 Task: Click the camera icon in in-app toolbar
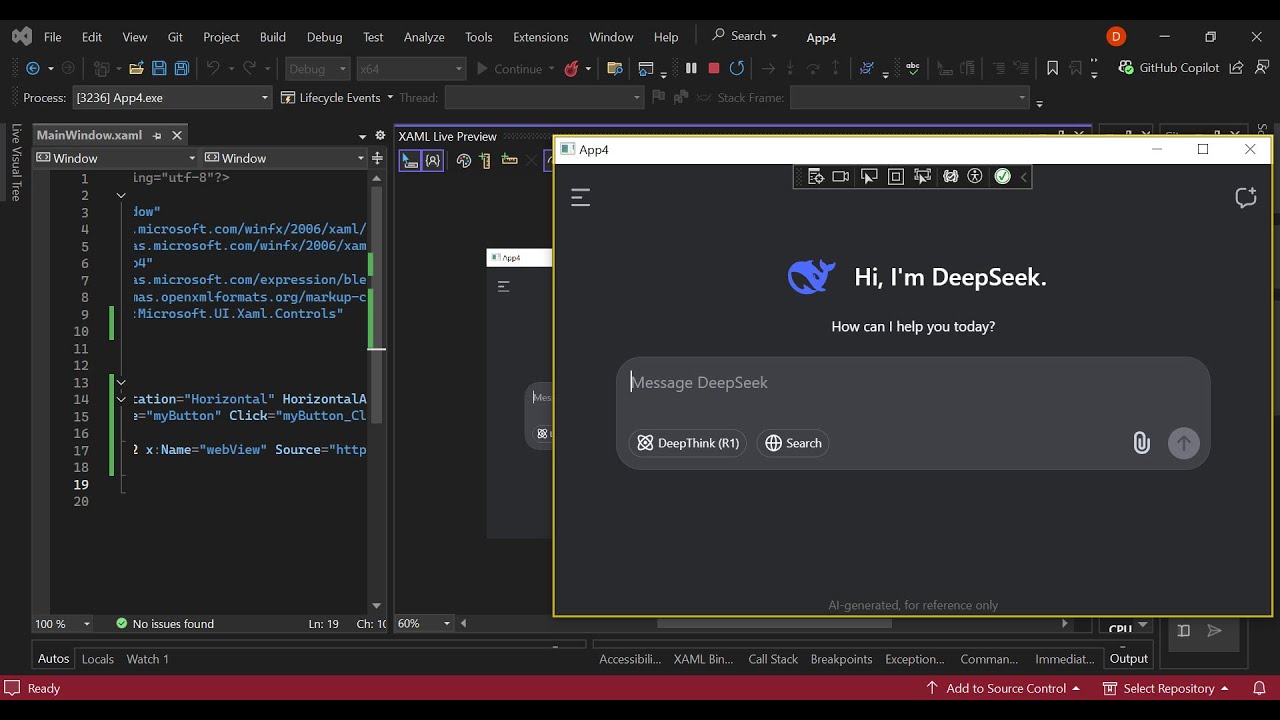841,176
